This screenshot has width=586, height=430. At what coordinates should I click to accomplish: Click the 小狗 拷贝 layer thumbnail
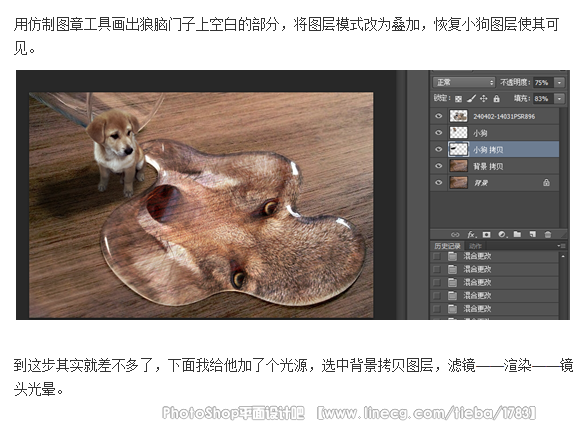click(x=458, y=149)
